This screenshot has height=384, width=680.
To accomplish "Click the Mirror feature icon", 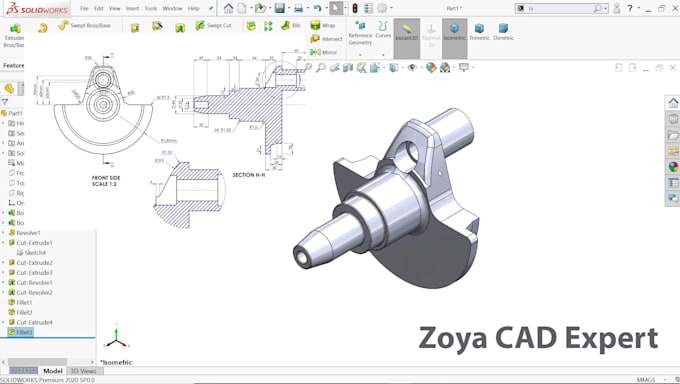I will tap(324, 52).
